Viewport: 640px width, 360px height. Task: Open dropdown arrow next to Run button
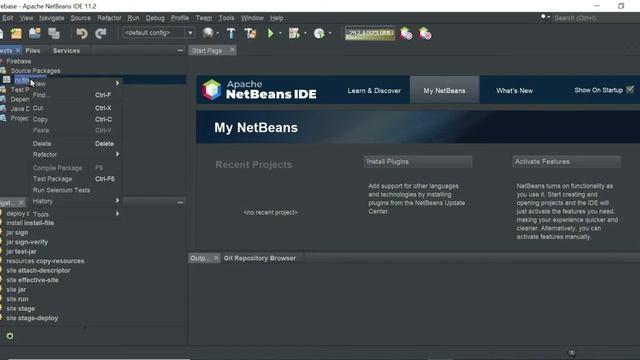point(280,33)
